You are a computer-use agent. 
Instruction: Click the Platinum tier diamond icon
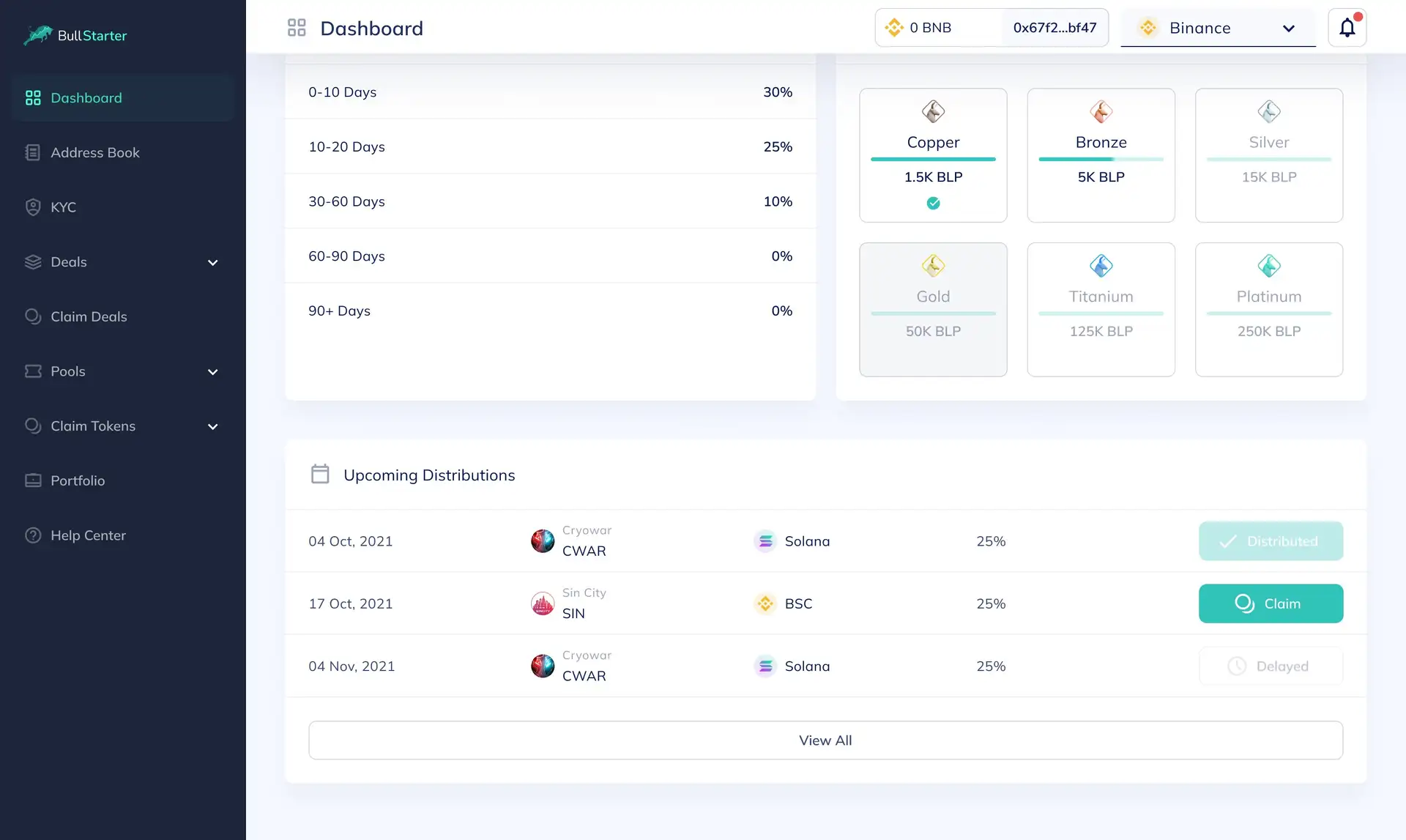[x=1268, y=265]
